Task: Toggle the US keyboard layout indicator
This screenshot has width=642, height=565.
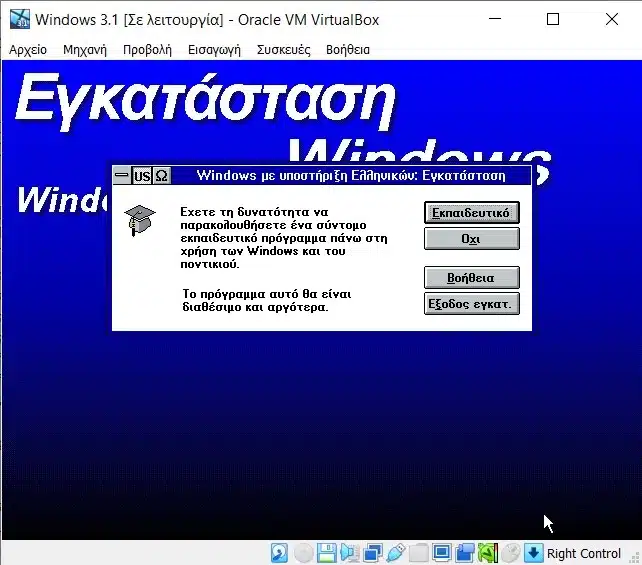Action: [x=142, y=176]
